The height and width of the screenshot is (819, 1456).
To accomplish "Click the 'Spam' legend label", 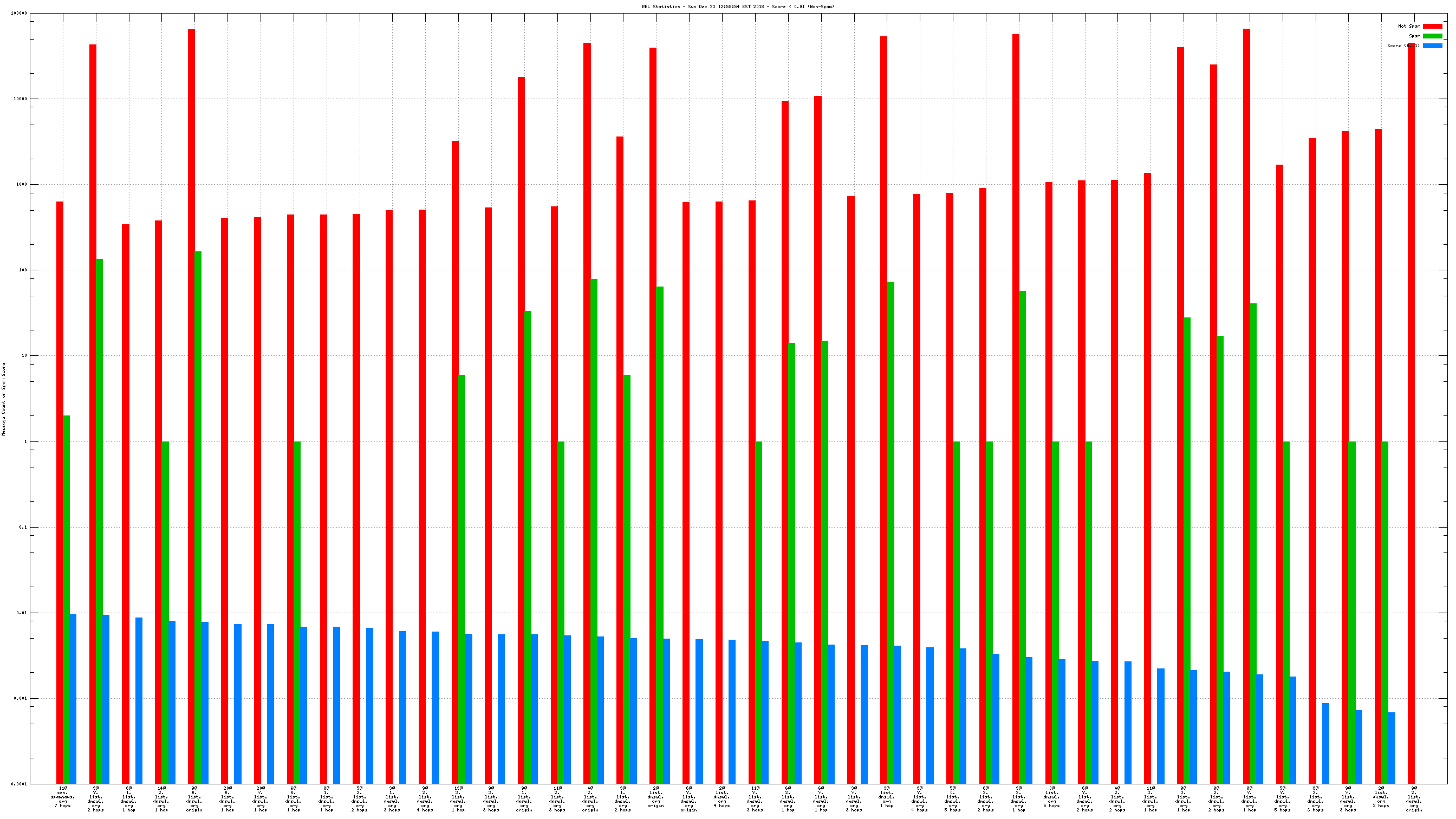I will [1414, 36].
